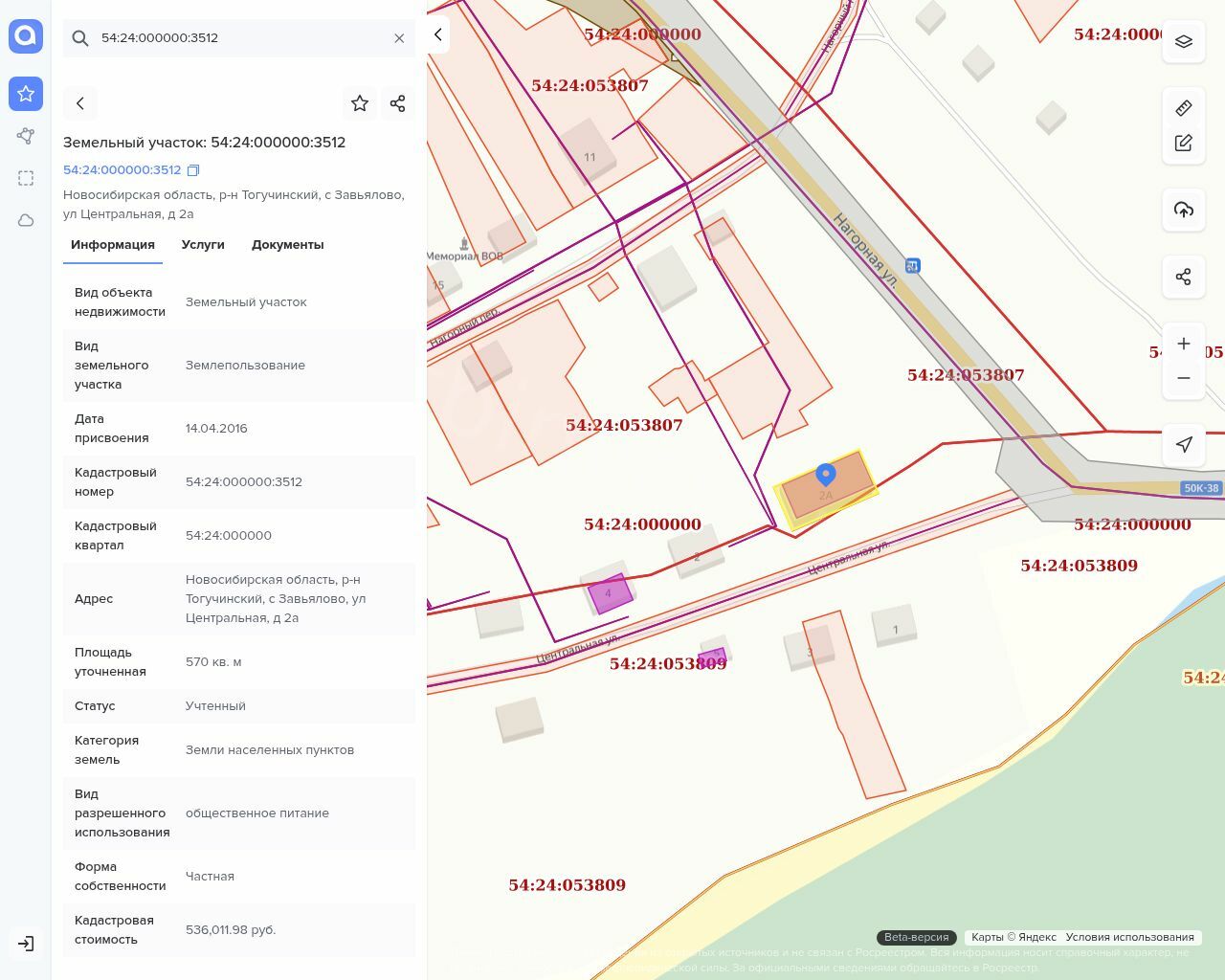
Task: Select the ruler measurement tool
Action: pyautogui.click(x=1183, y=108)
